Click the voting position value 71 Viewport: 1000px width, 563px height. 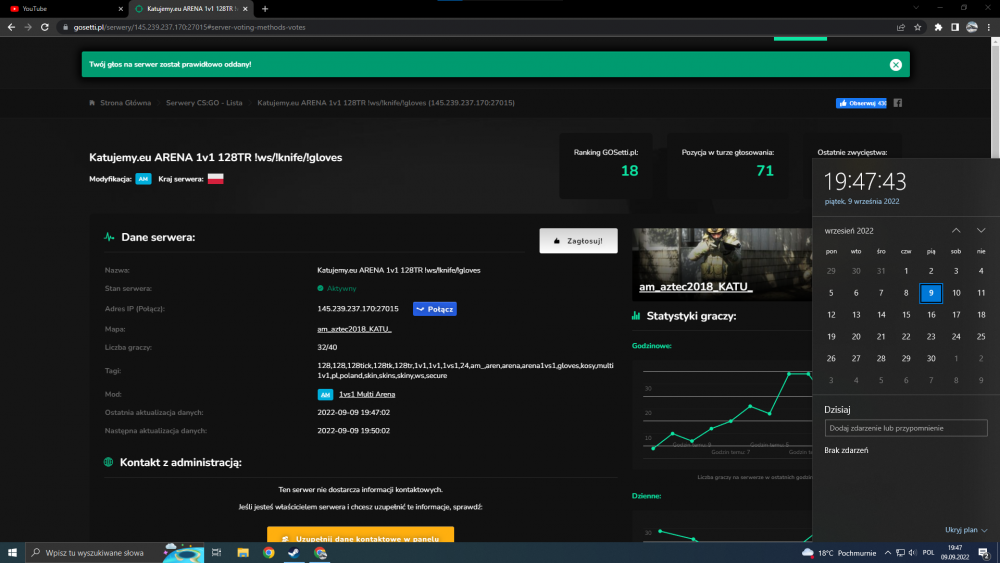(765, 171)
